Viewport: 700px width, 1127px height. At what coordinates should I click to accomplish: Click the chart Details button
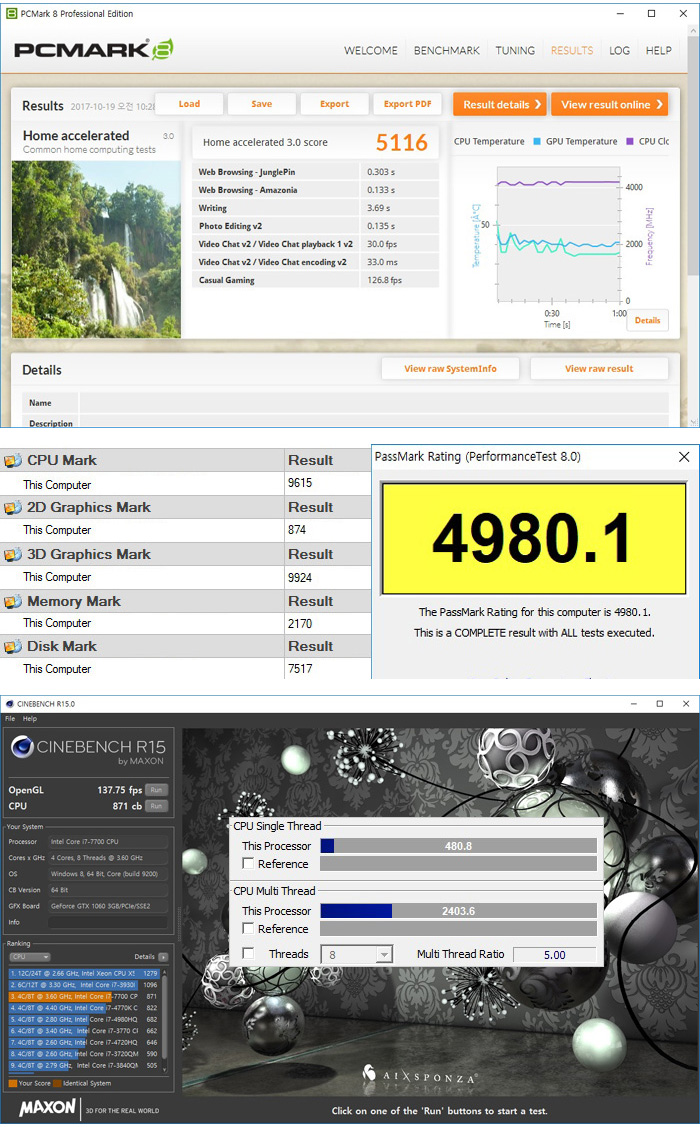[648, 321]
